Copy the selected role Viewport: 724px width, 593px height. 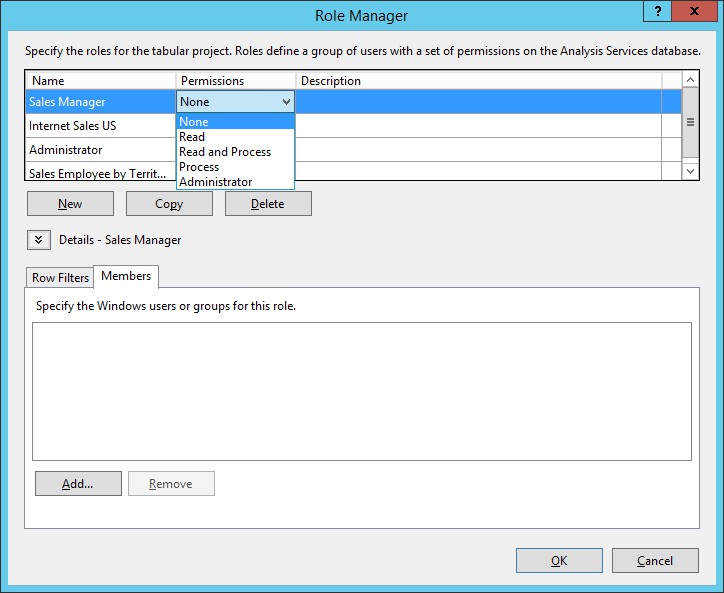click(169, 204)
